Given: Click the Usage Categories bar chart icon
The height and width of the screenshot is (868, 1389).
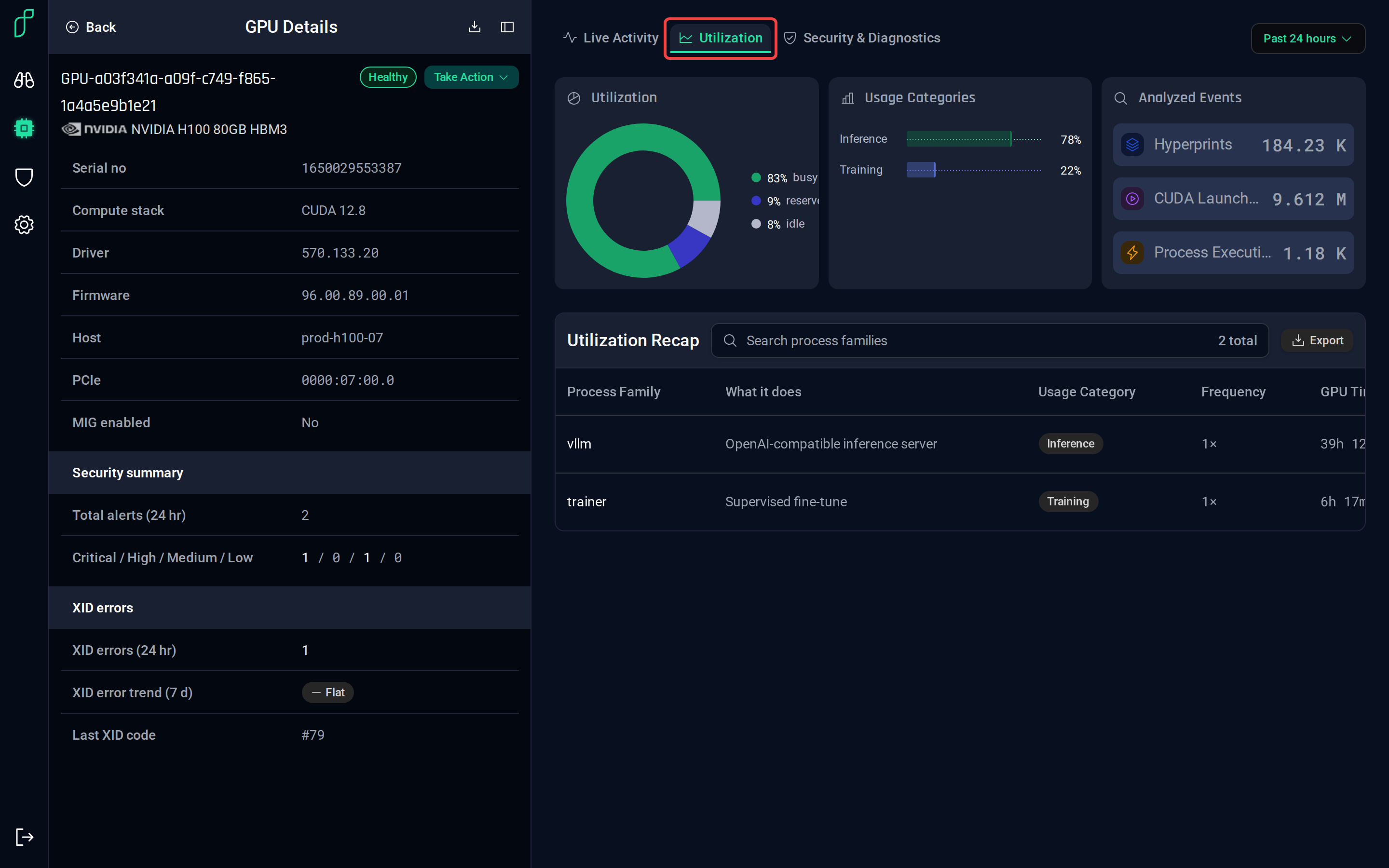Looking at the screenshot, I should click(848, 98).
